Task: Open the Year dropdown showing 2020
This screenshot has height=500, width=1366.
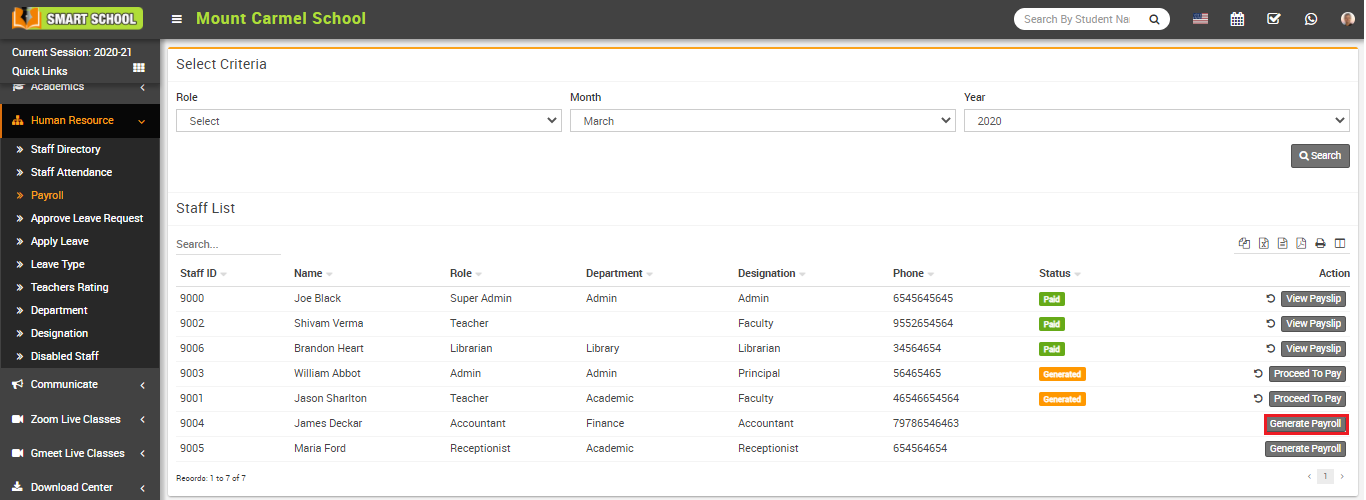Action: click(1157, 121)
